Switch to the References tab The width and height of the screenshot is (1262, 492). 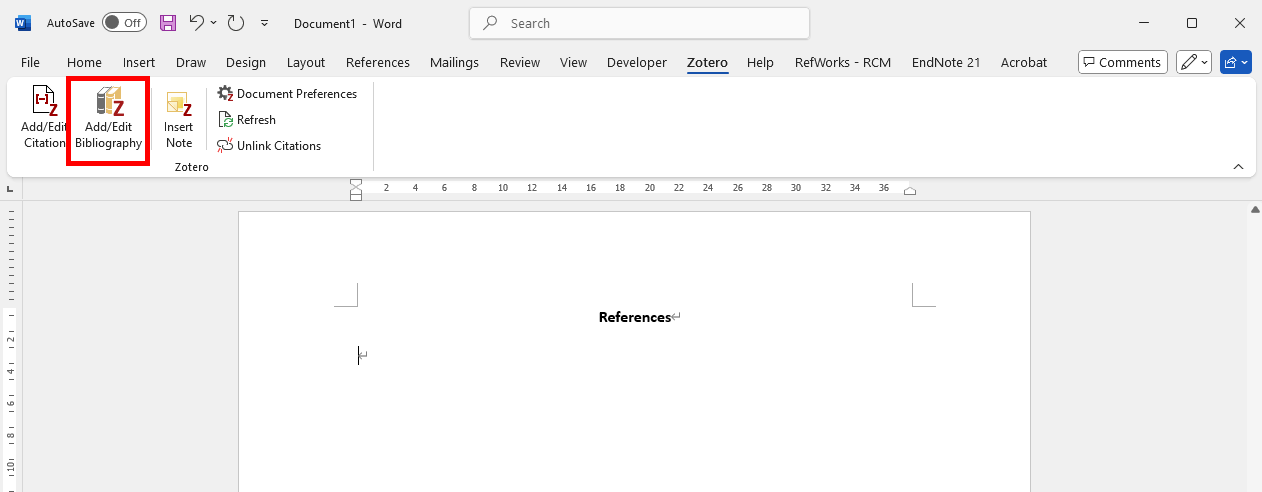(377, 62)
